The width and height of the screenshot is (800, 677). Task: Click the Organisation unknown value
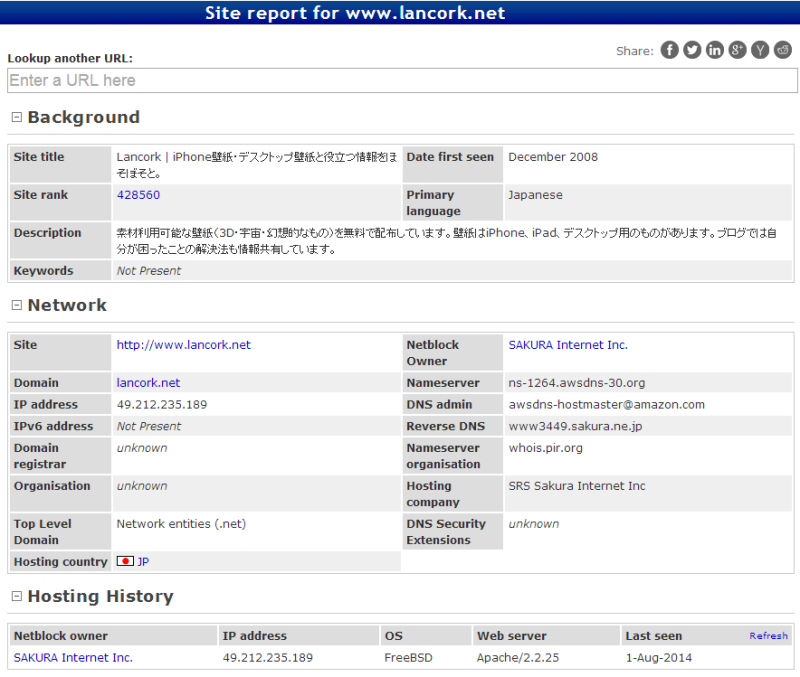pos(142,486)
